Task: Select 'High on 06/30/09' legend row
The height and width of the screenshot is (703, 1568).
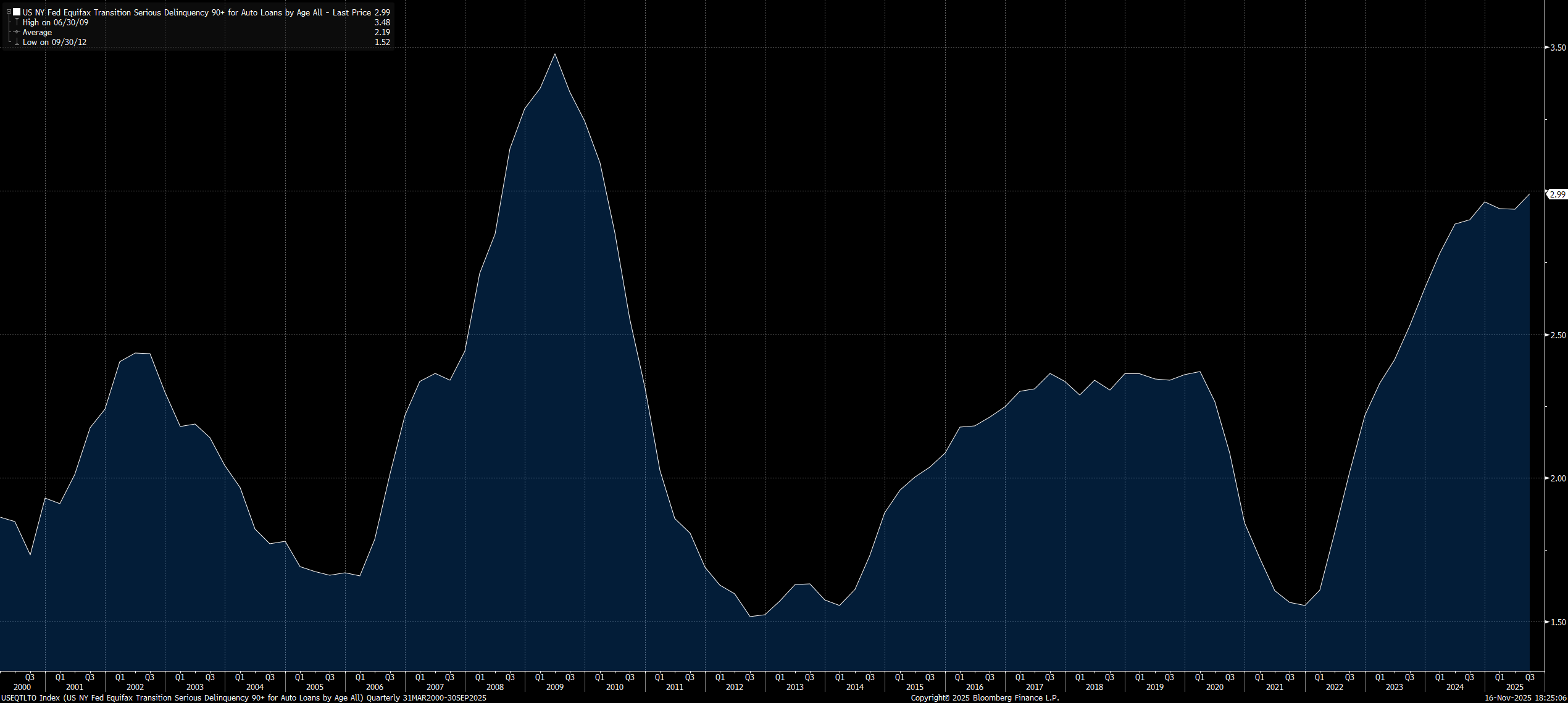Action: pyautogui.click(x=56, y=22)
